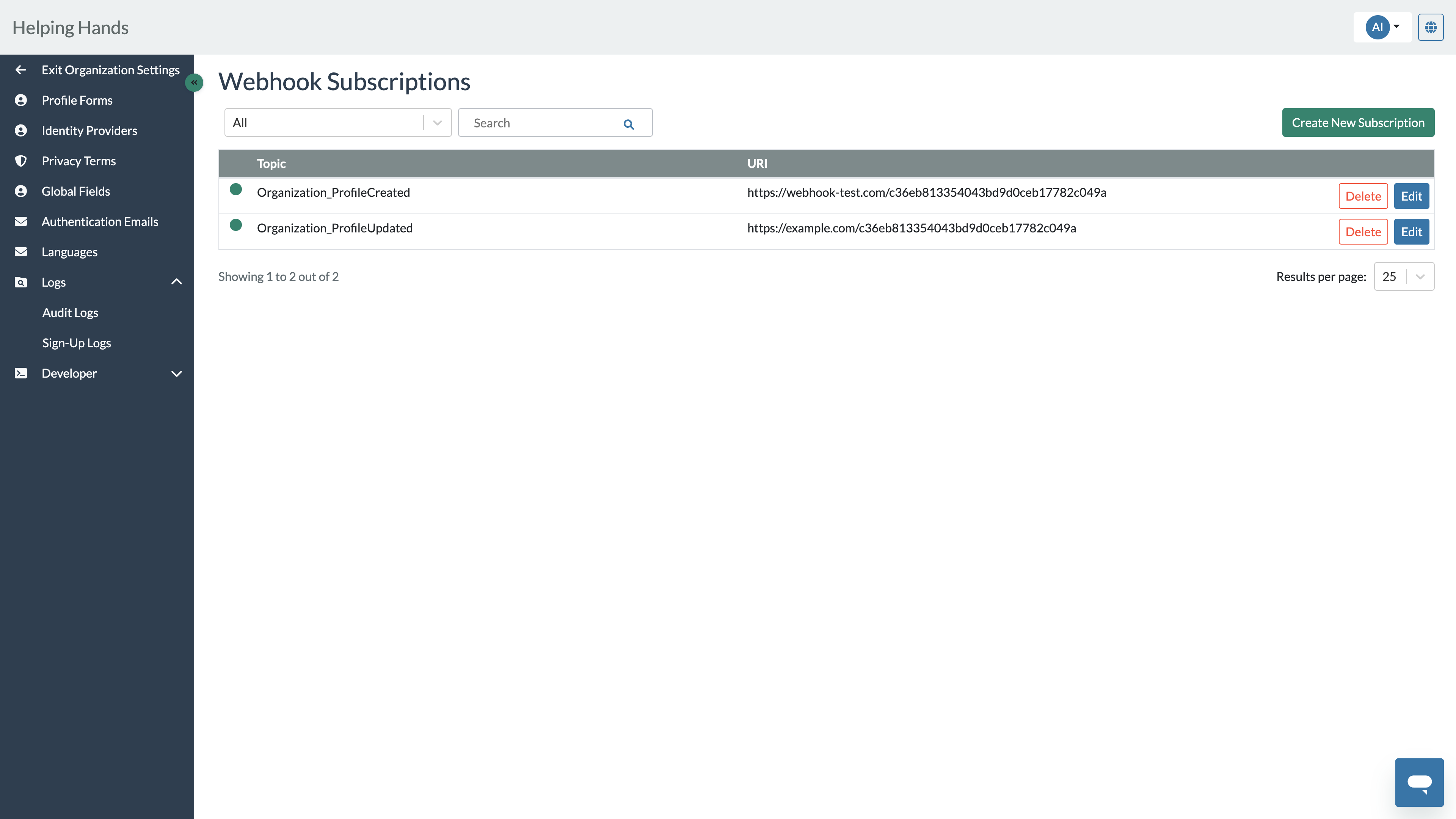This screenshot has height=819, width=1456.
Task: Open the AI user avatar menu
Action: tap(1382, 27)
